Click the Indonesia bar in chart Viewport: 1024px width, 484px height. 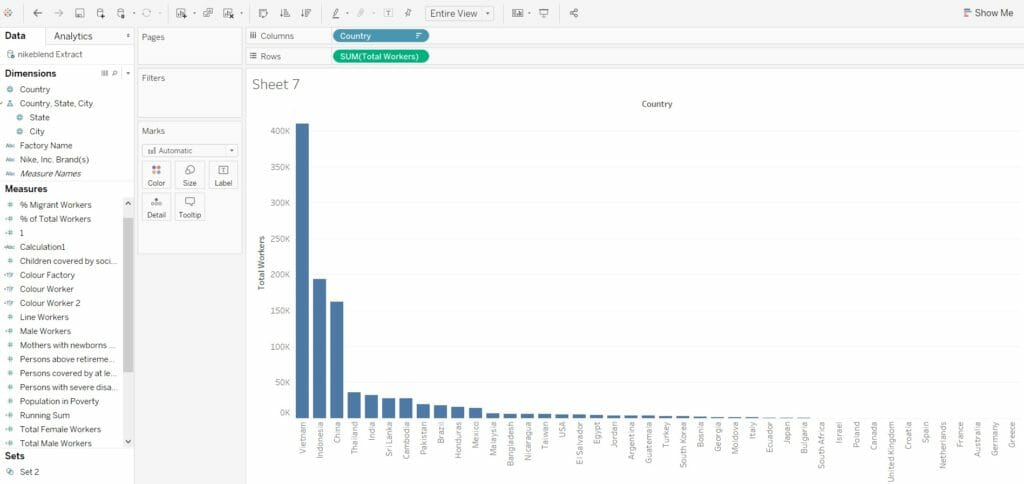click(319, 348)
